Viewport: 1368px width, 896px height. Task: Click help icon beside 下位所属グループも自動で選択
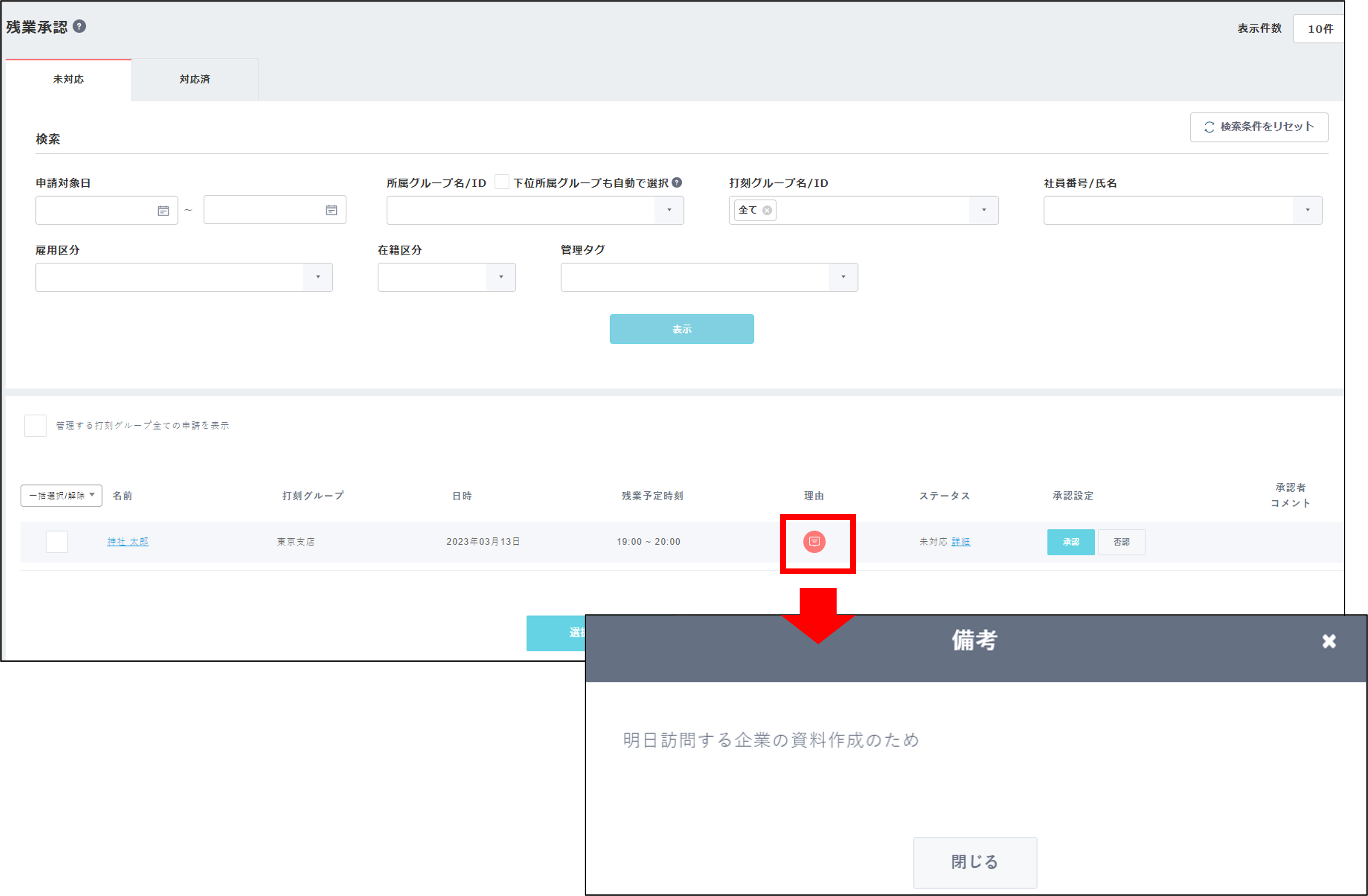click(677, 183)
